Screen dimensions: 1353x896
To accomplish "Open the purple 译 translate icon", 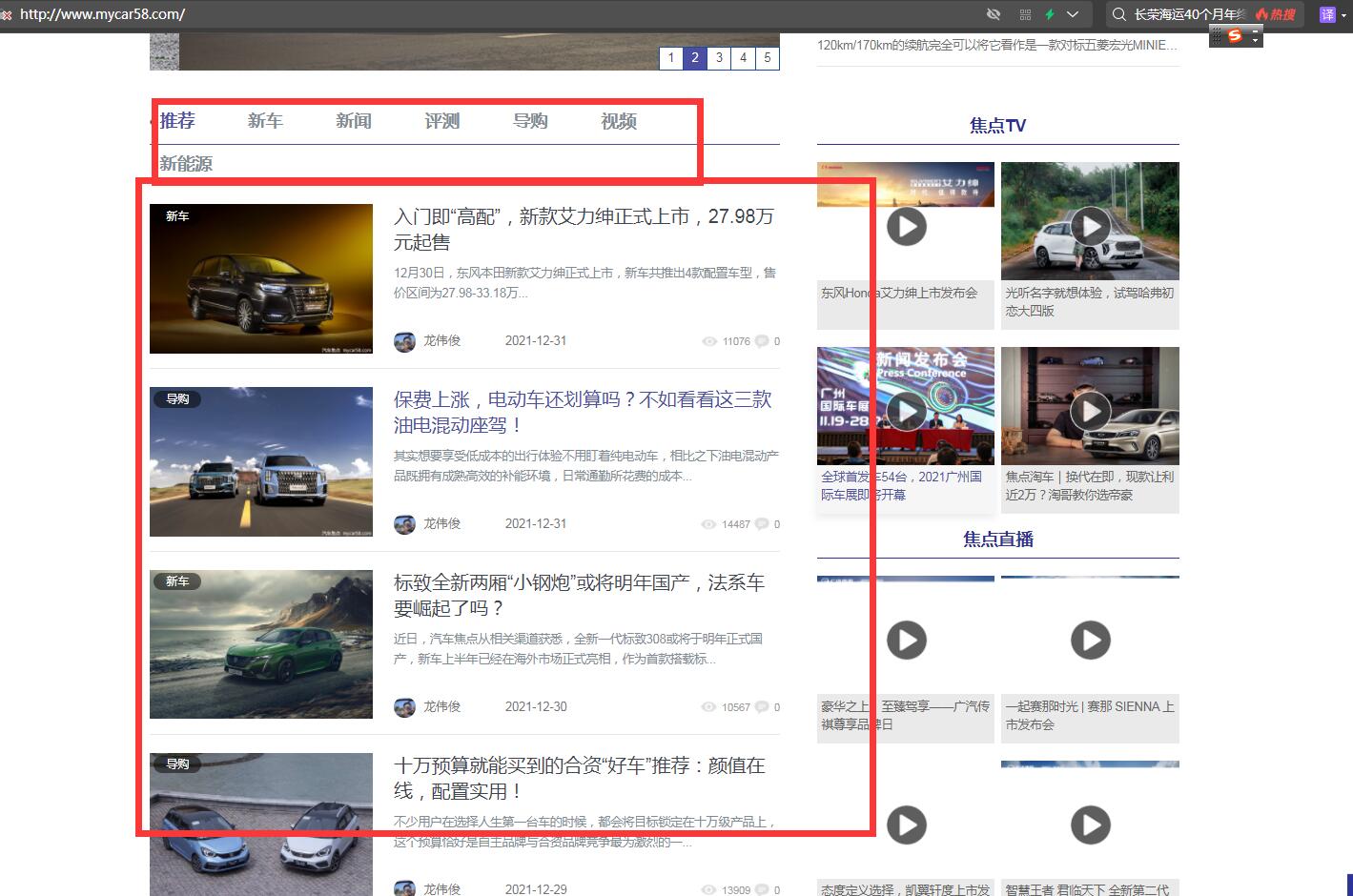I will coord(1327,14).
